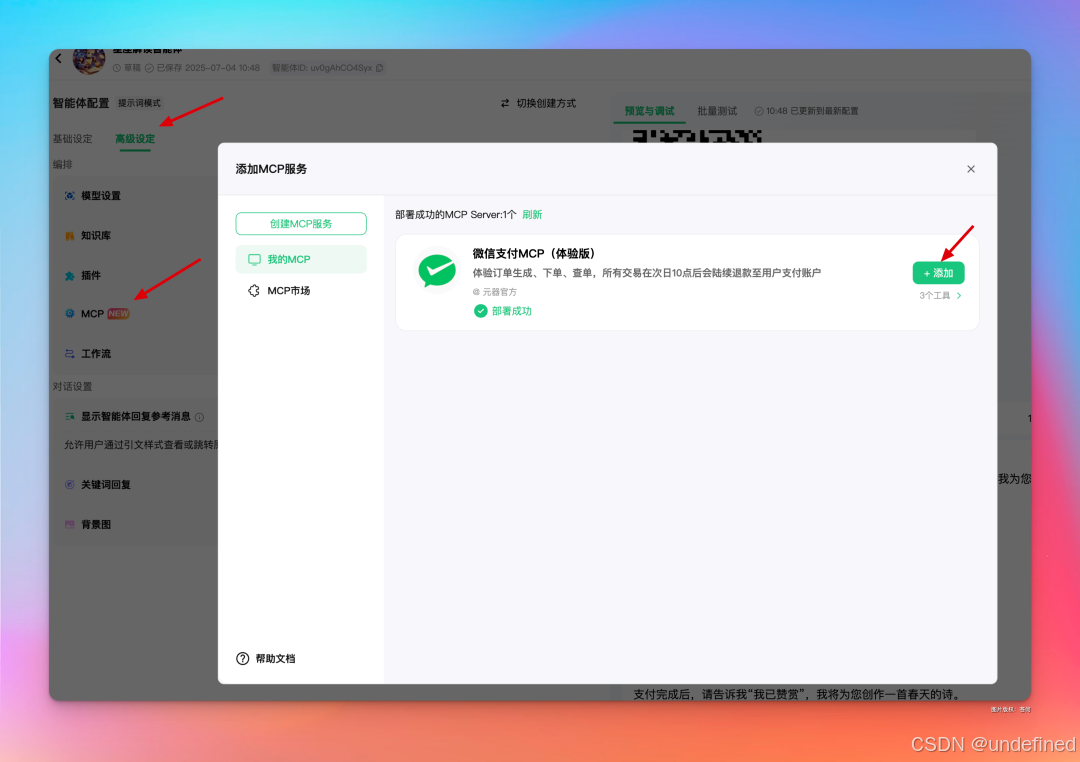Switch to 基础设定 tab
1080x762 pixels.
tap(72, 138)
